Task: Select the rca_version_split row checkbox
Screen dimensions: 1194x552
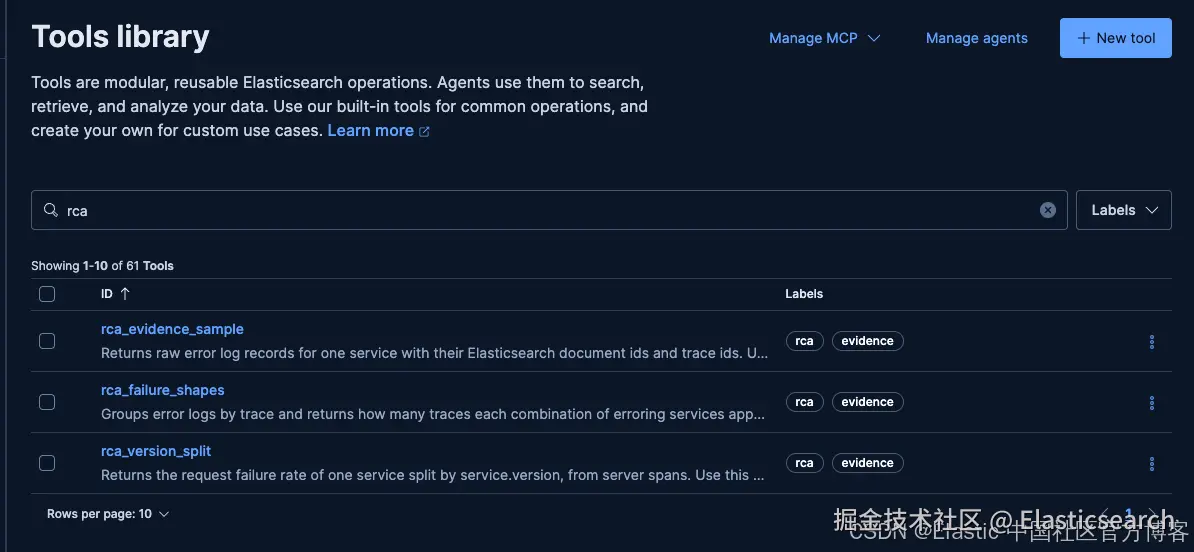Action: 47,463
